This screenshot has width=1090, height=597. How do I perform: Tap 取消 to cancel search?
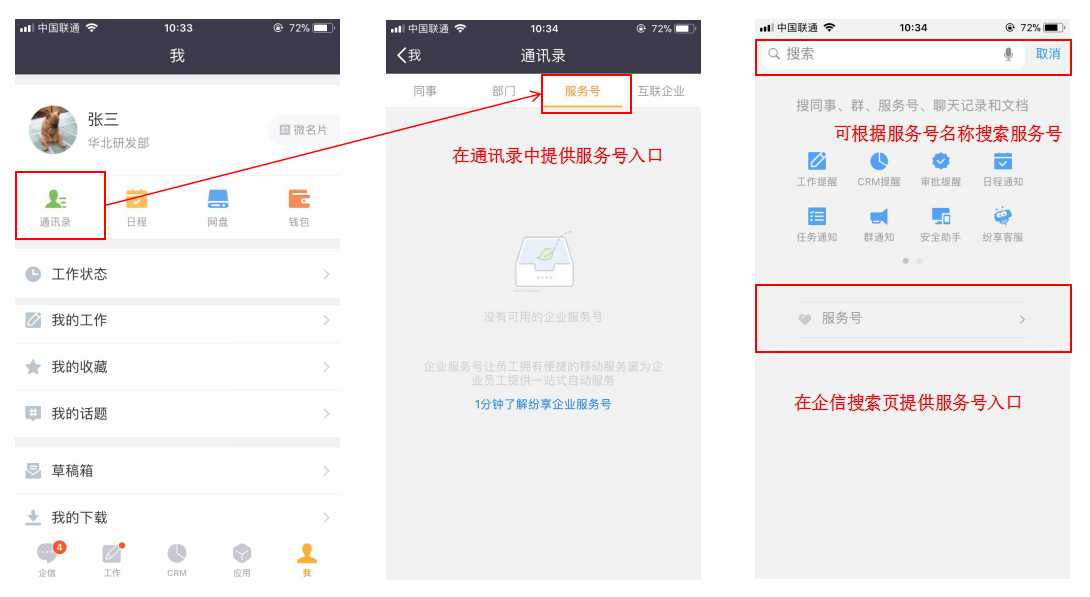(x=1048, y=54)
